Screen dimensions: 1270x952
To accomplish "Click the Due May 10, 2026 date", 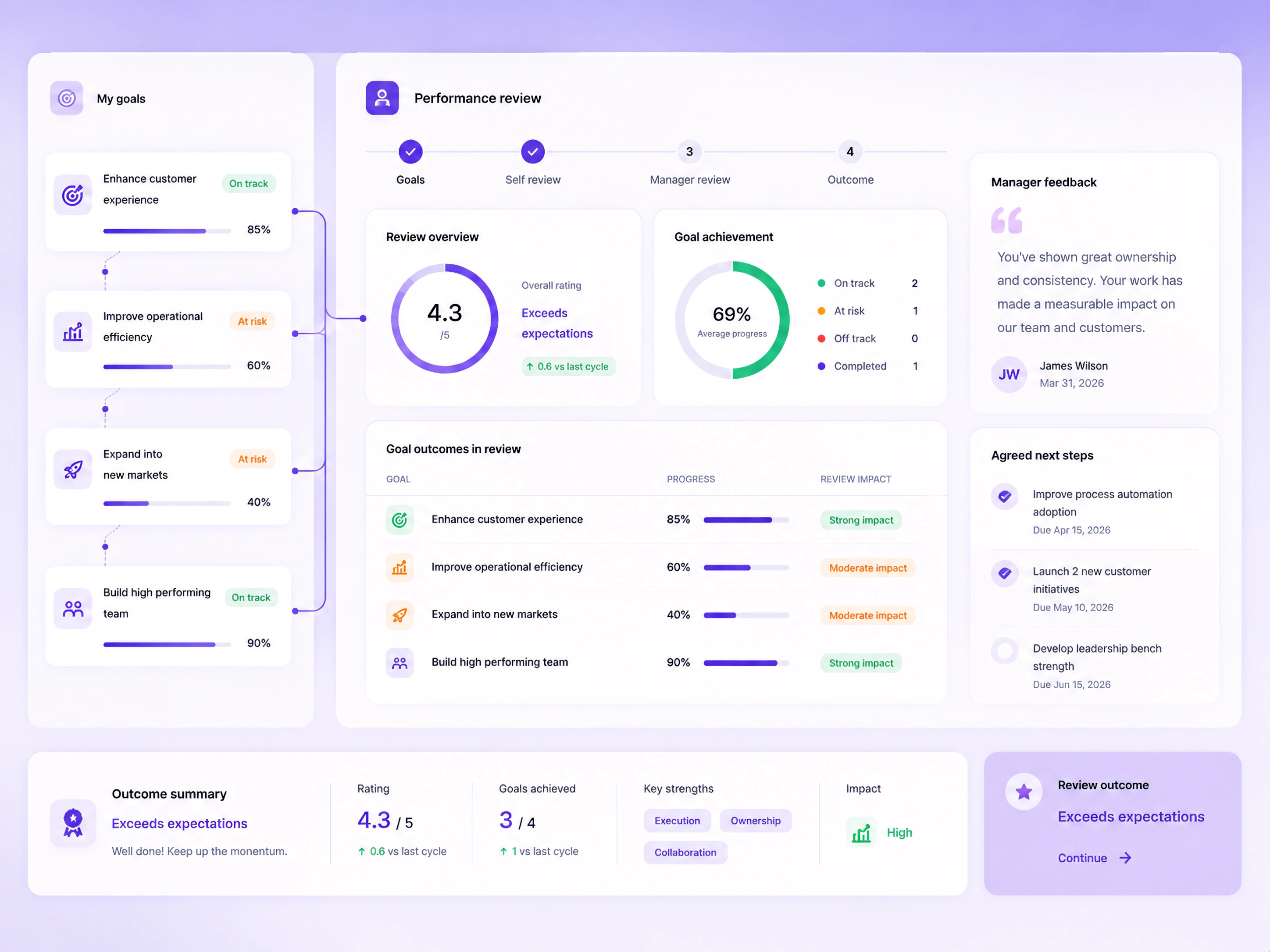I will [1073, 607].
